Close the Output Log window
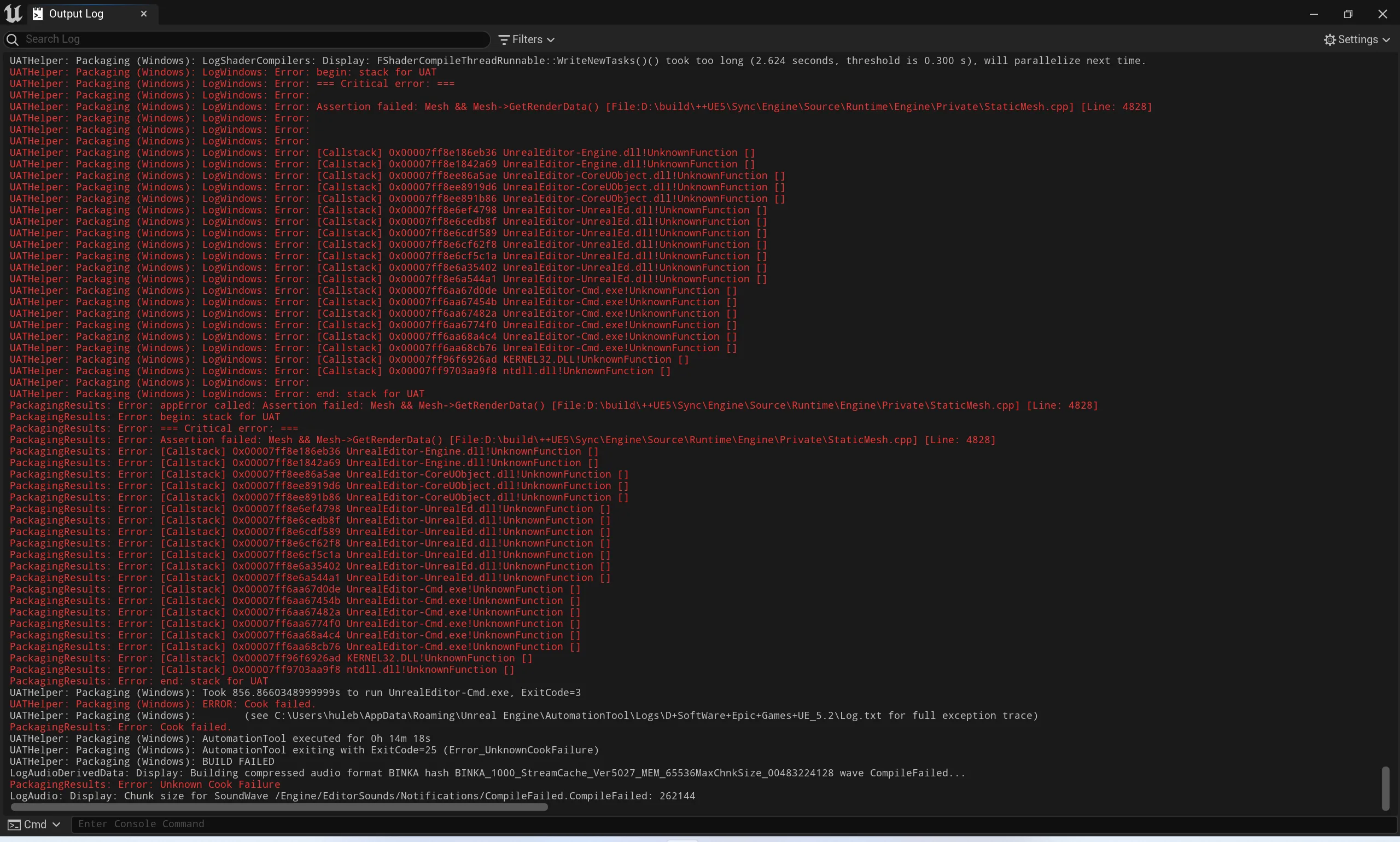This screenshot has width=1400, height=842. 1382,14
